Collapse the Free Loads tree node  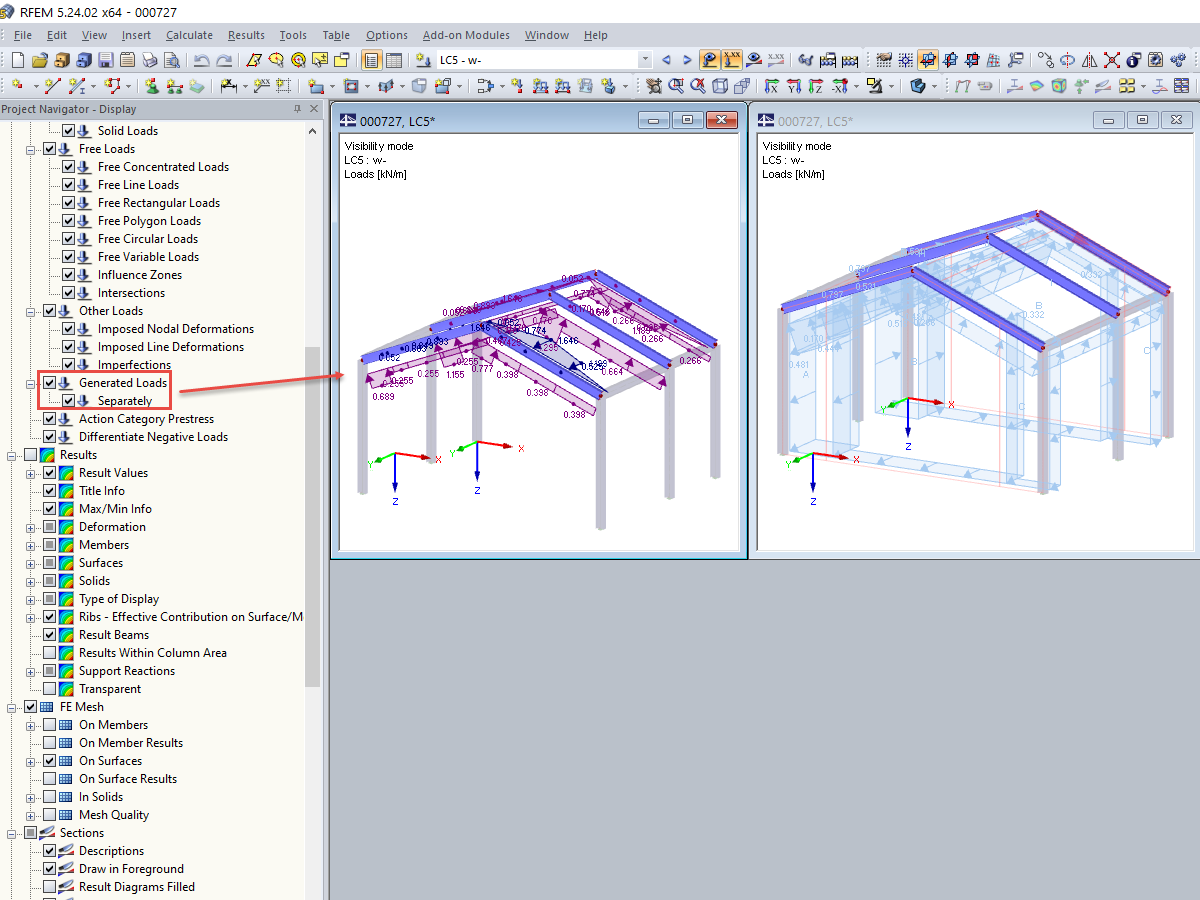(31, 149)
